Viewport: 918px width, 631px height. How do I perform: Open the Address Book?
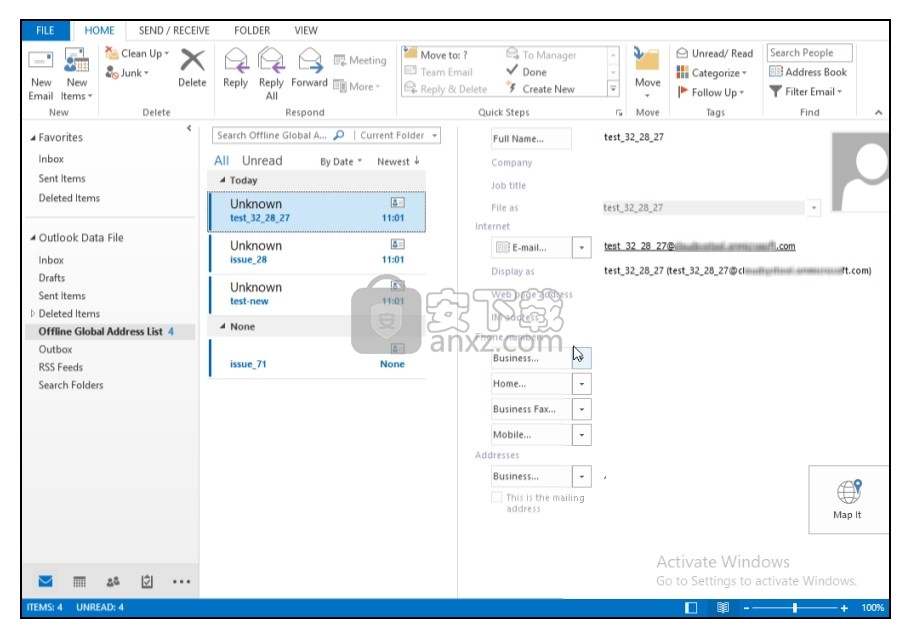pos(808,72)
